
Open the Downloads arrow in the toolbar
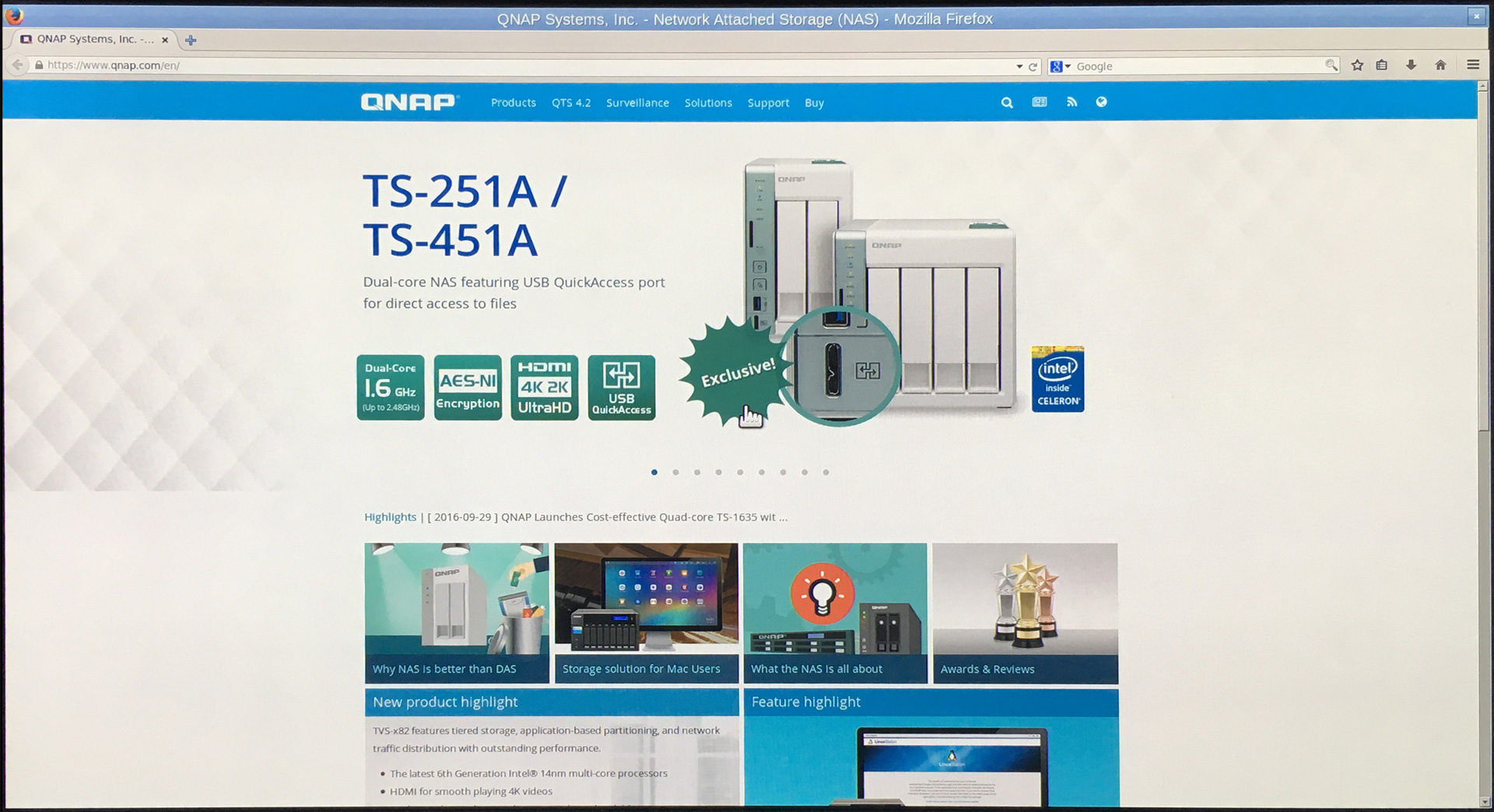1411,65
